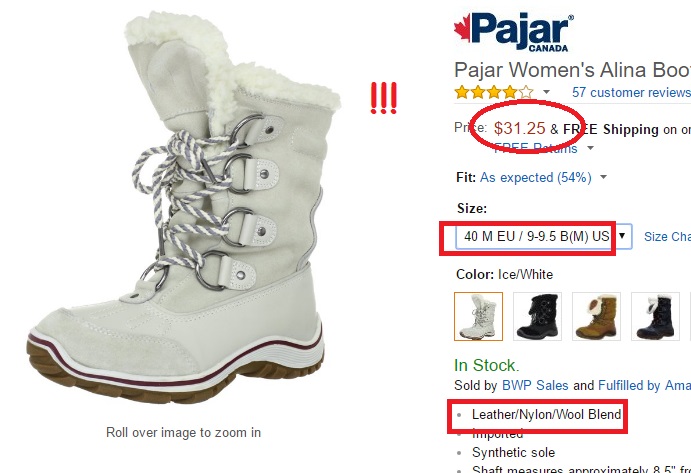Click the Pajar Women's Alina Boot title
691x473 pixels.
(572, 70)
